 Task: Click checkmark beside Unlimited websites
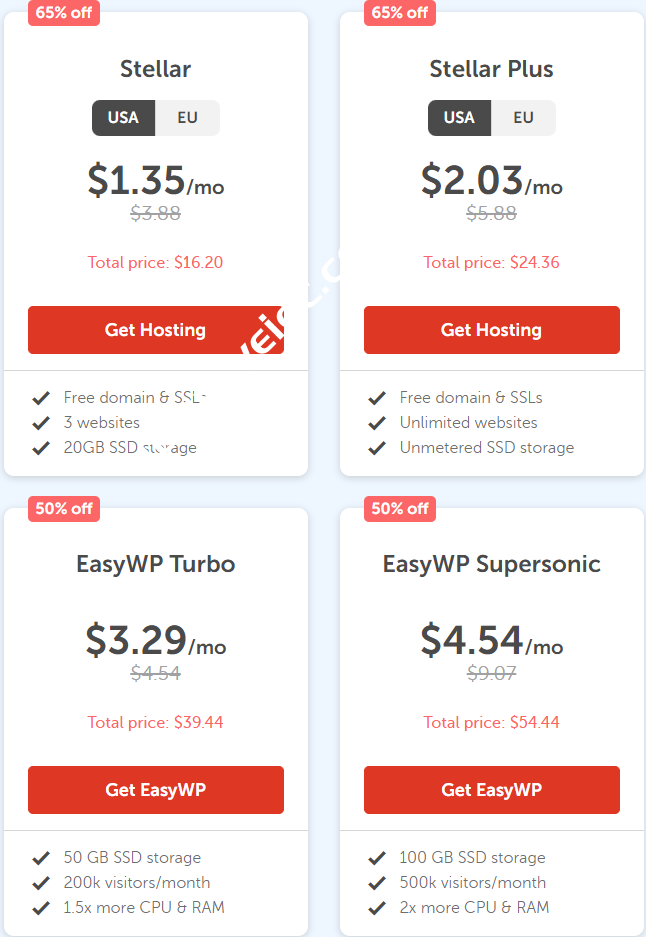pos(377,423)
